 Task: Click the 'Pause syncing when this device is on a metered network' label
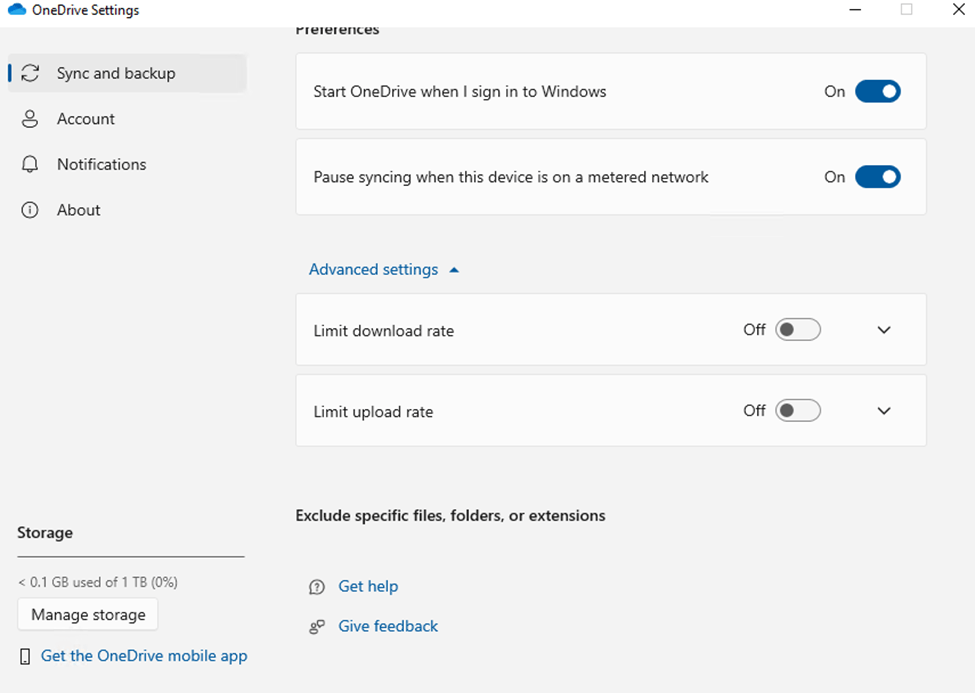click(x=511, y=177)
